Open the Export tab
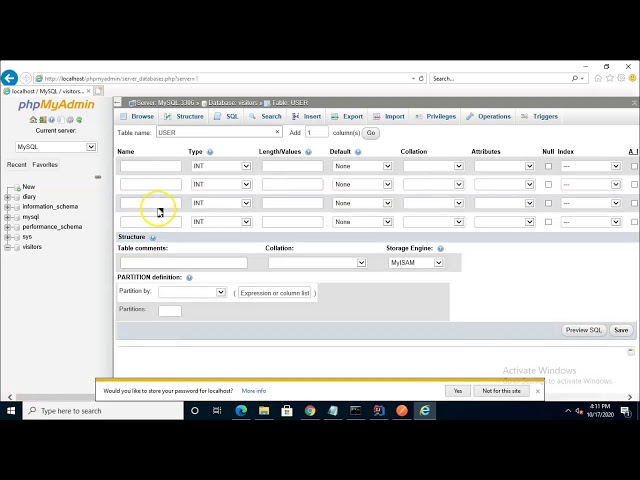The height and width of the screenshot is (480, 640). 347,116
